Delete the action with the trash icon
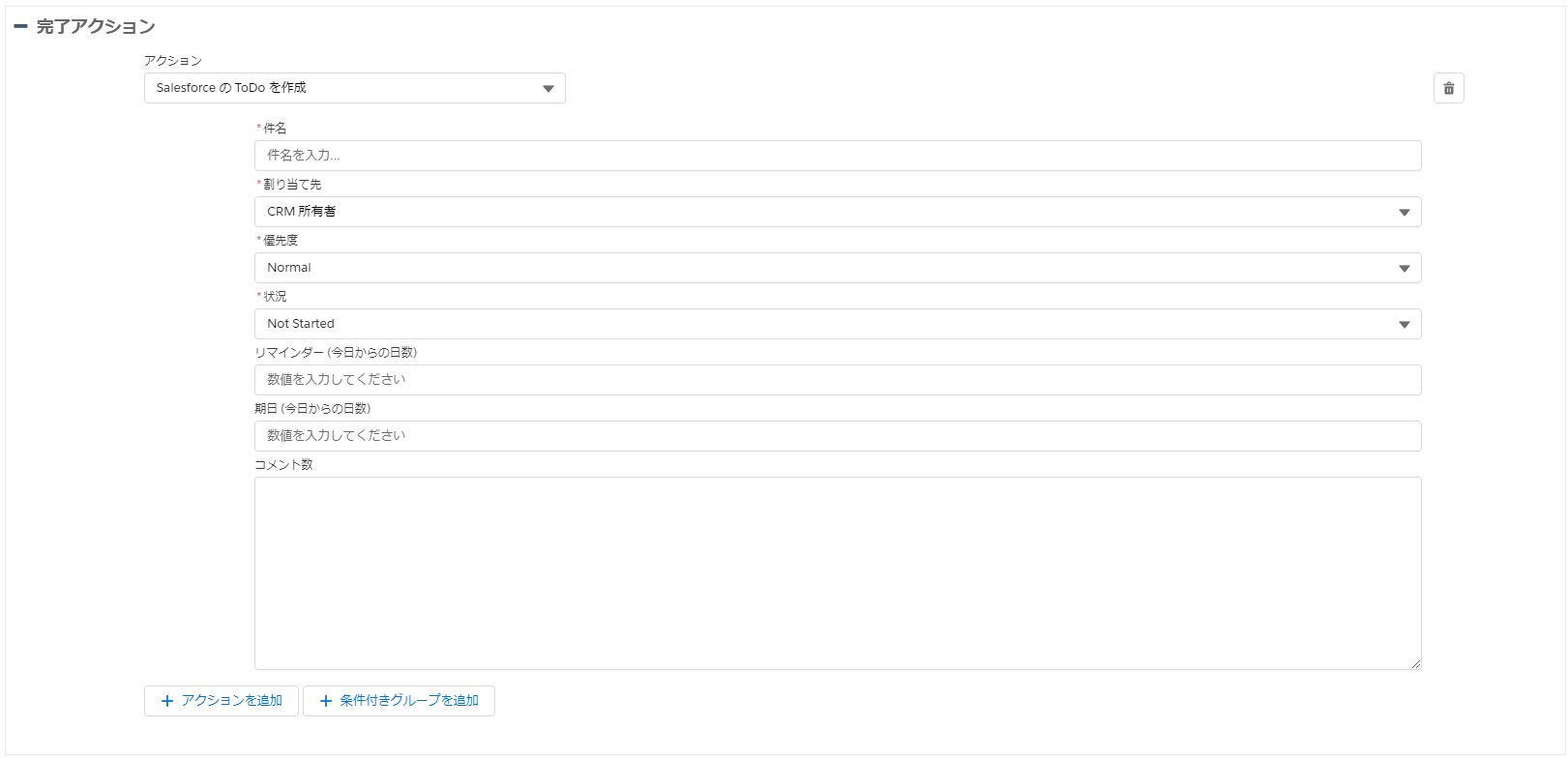Viewport: 1568px width, 758px height. (x=1448, y=88)
